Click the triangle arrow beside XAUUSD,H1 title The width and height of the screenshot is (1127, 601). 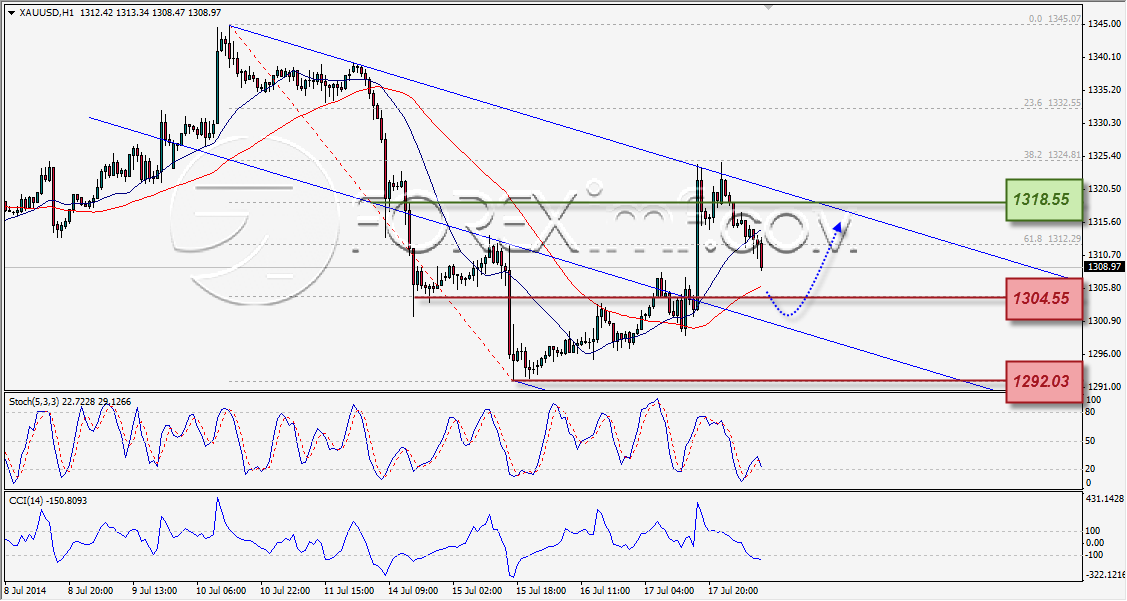12,13
